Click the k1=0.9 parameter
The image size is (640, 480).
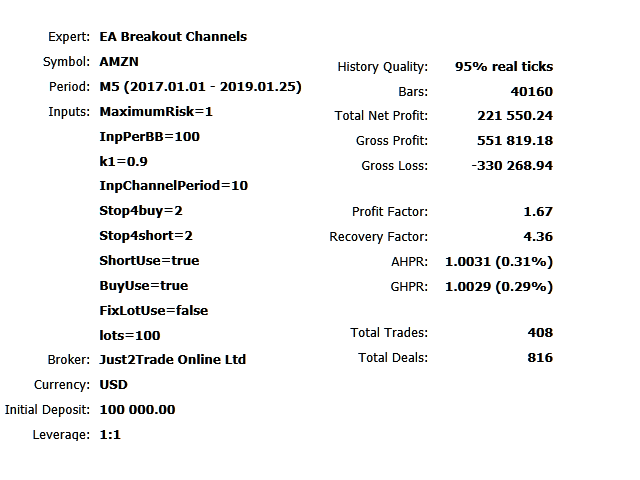123,161
